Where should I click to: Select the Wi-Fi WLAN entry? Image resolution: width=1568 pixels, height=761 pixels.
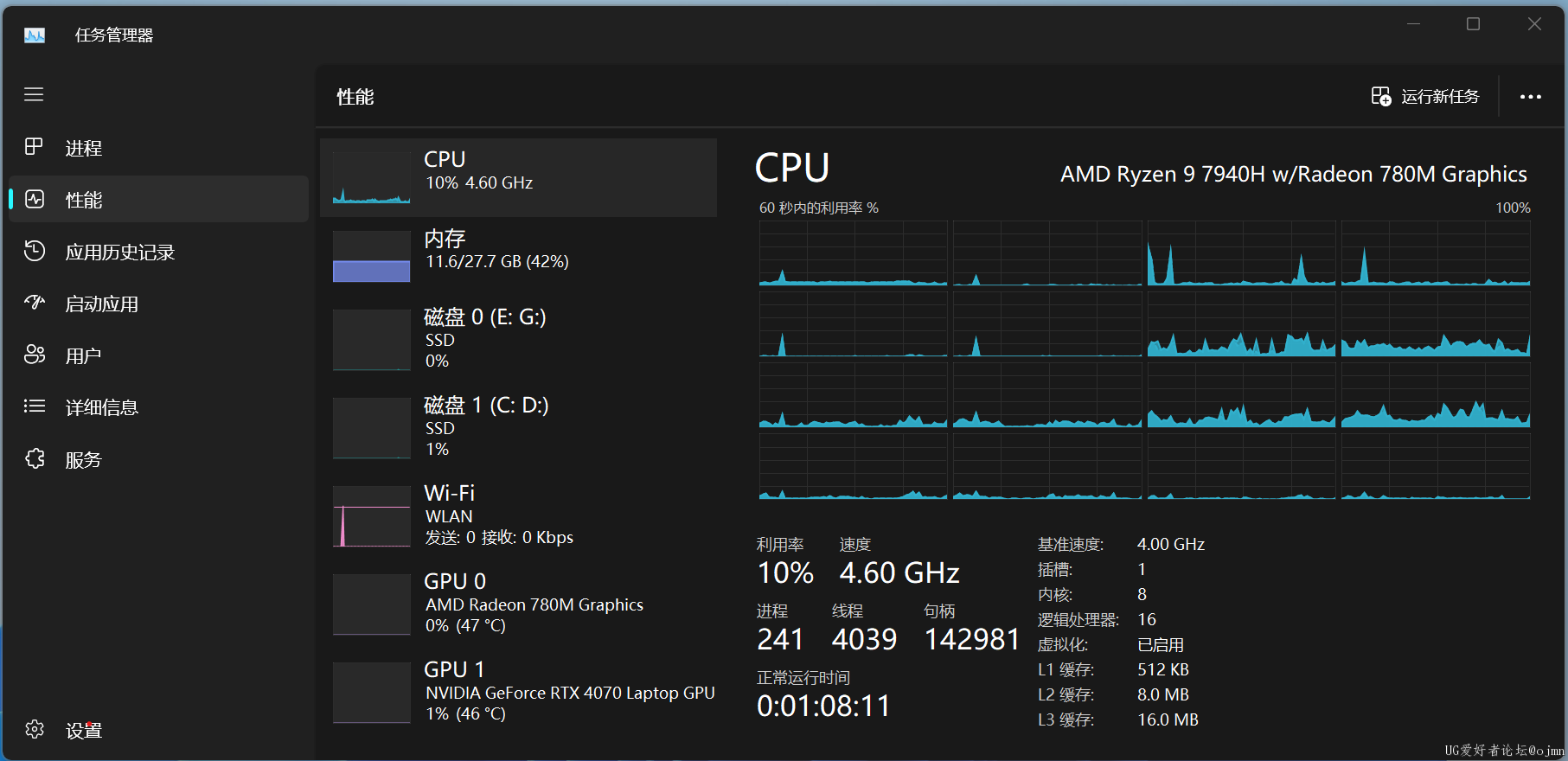point(518,516)
